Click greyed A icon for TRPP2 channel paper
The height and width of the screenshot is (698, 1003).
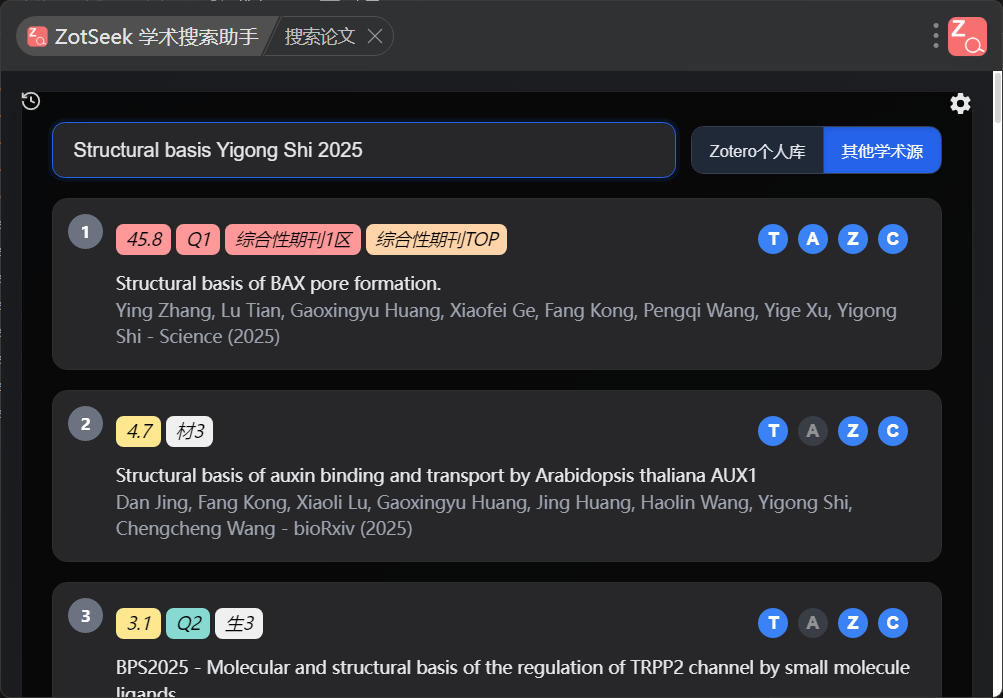(813, 623)
